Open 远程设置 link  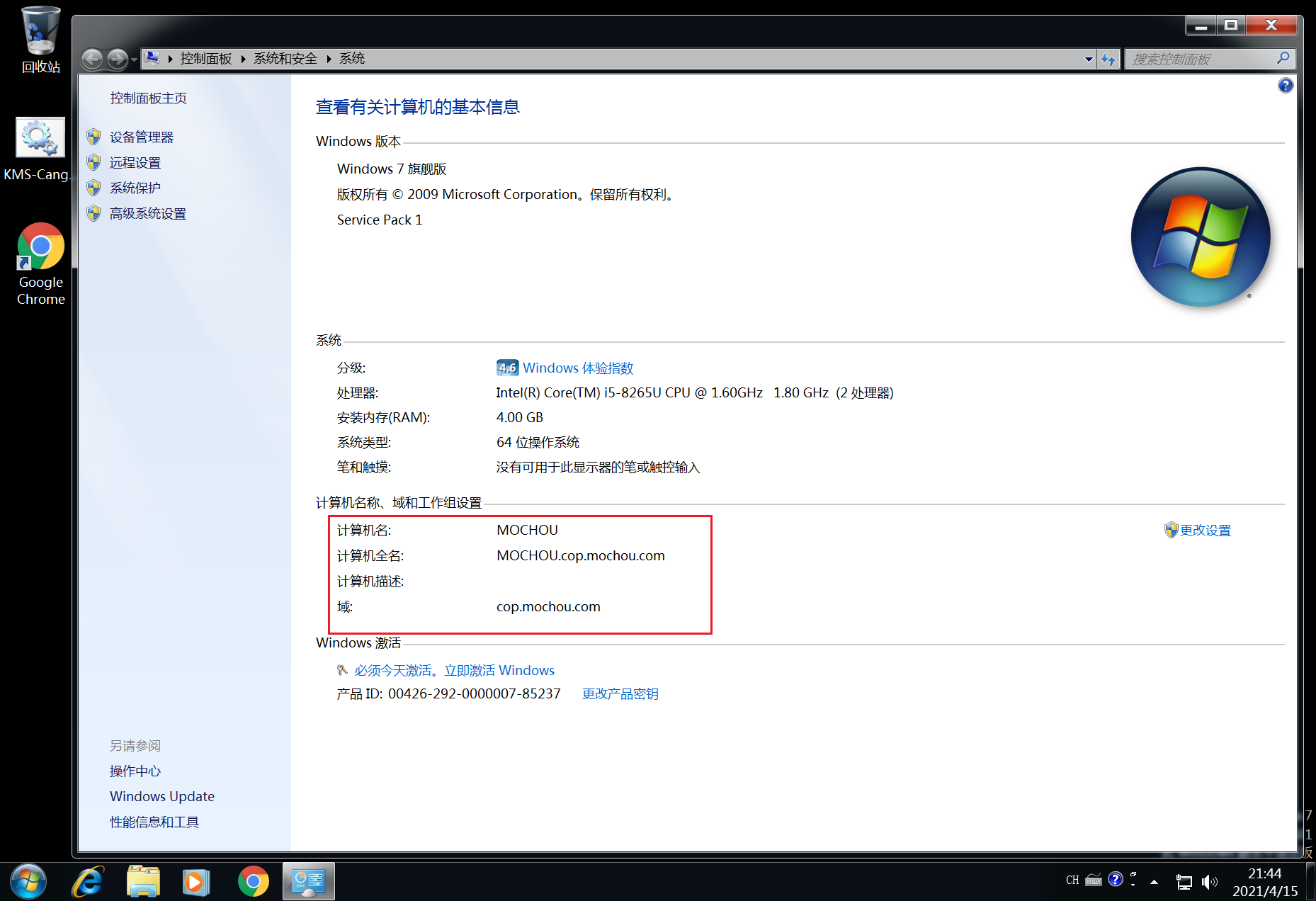tap(135, 163)
